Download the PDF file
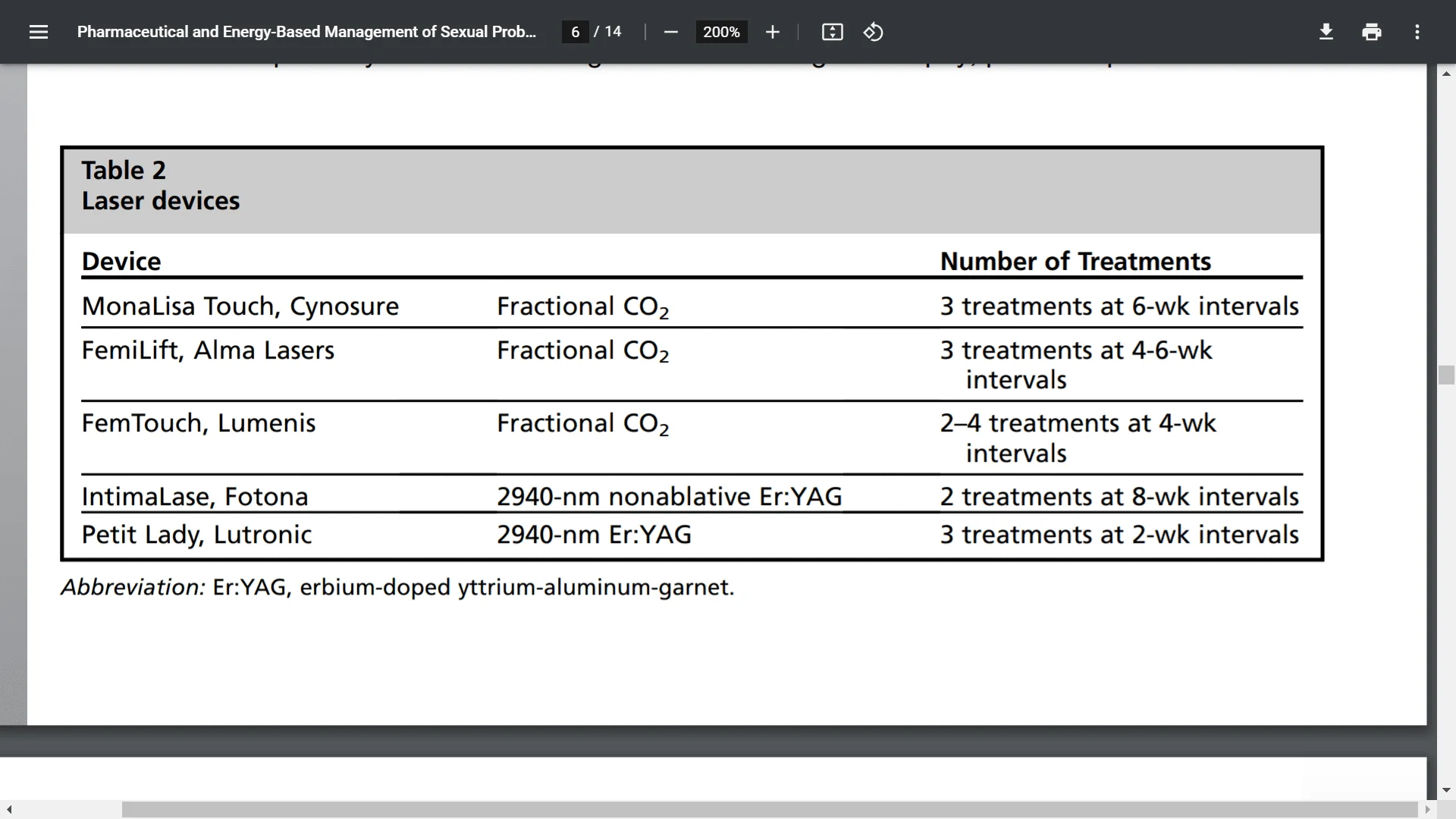Screen dimensions: 1456x819 pos(1326,32)
